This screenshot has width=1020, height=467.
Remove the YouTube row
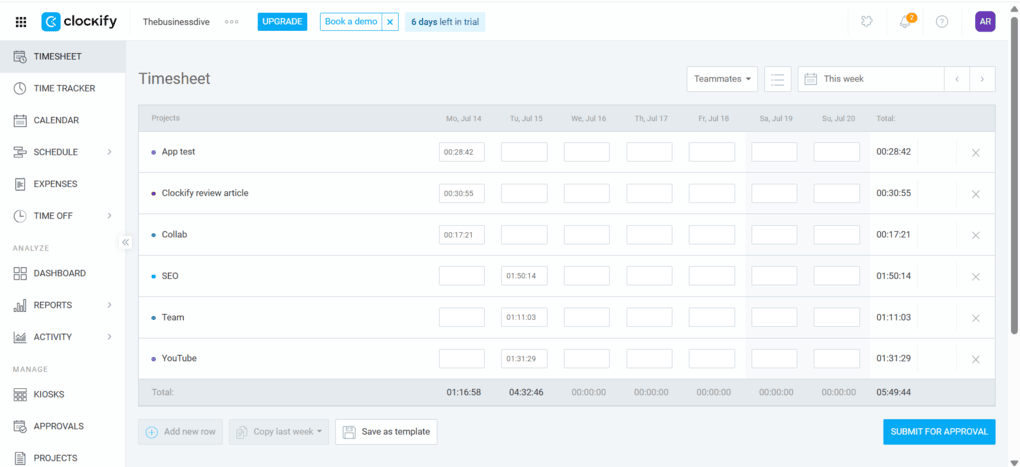(x=975, y=359)
